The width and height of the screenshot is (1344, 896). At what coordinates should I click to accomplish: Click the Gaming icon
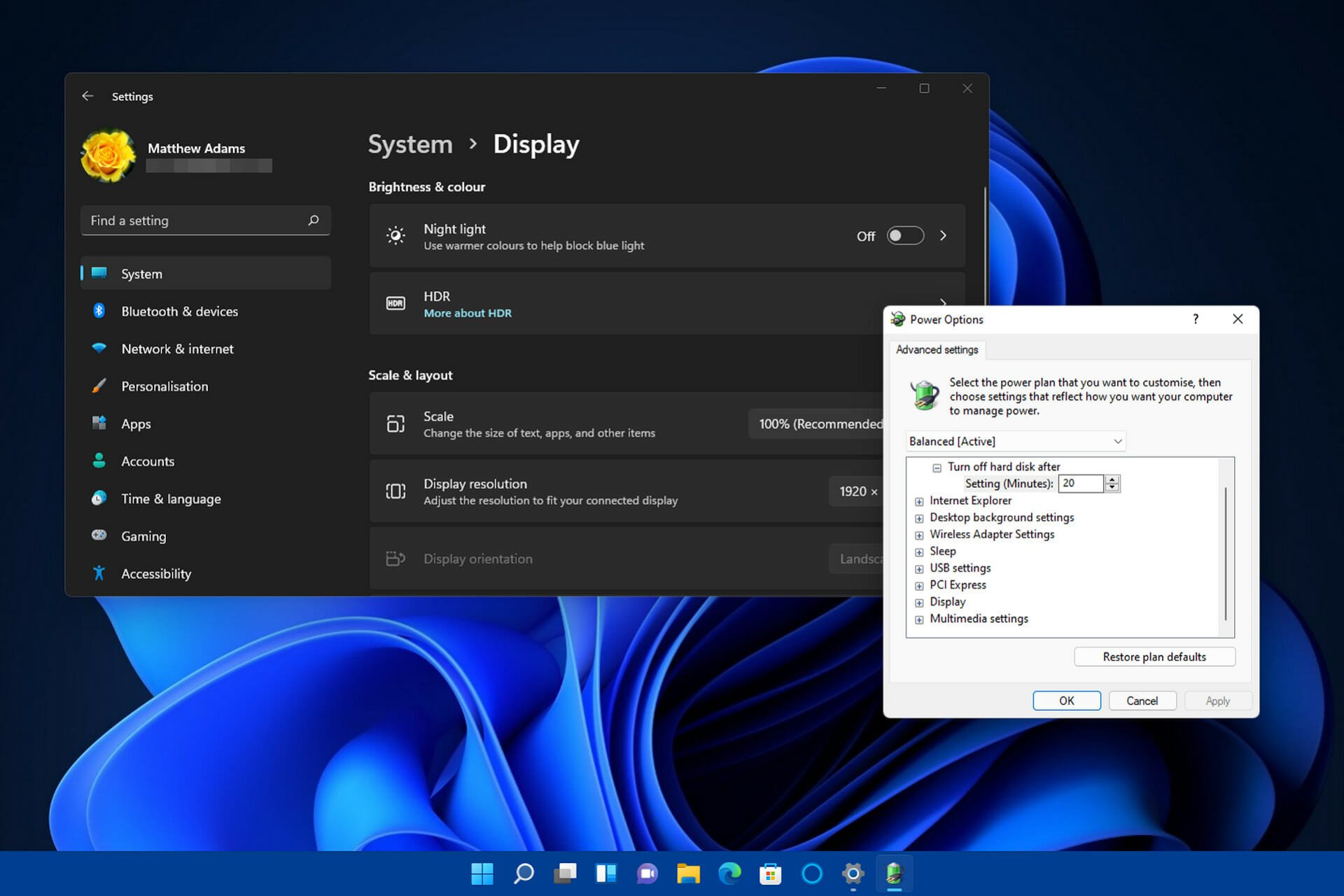click(99, 536)
